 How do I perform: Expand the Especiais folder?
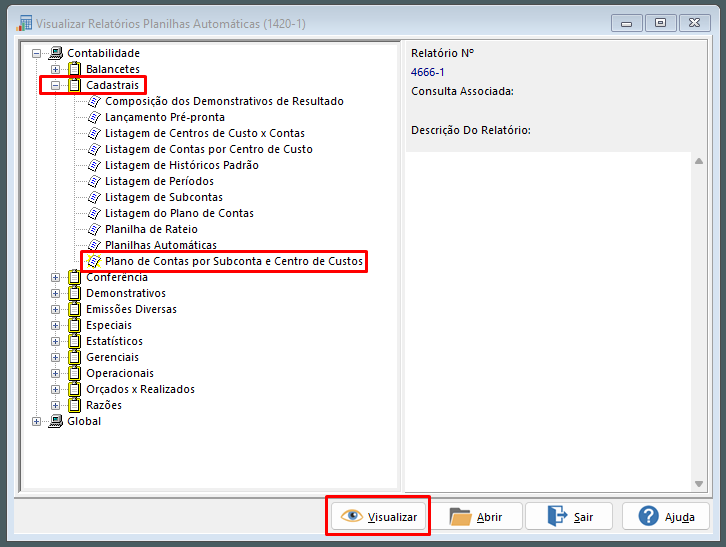pyautogui.click(x=55, y=326)
